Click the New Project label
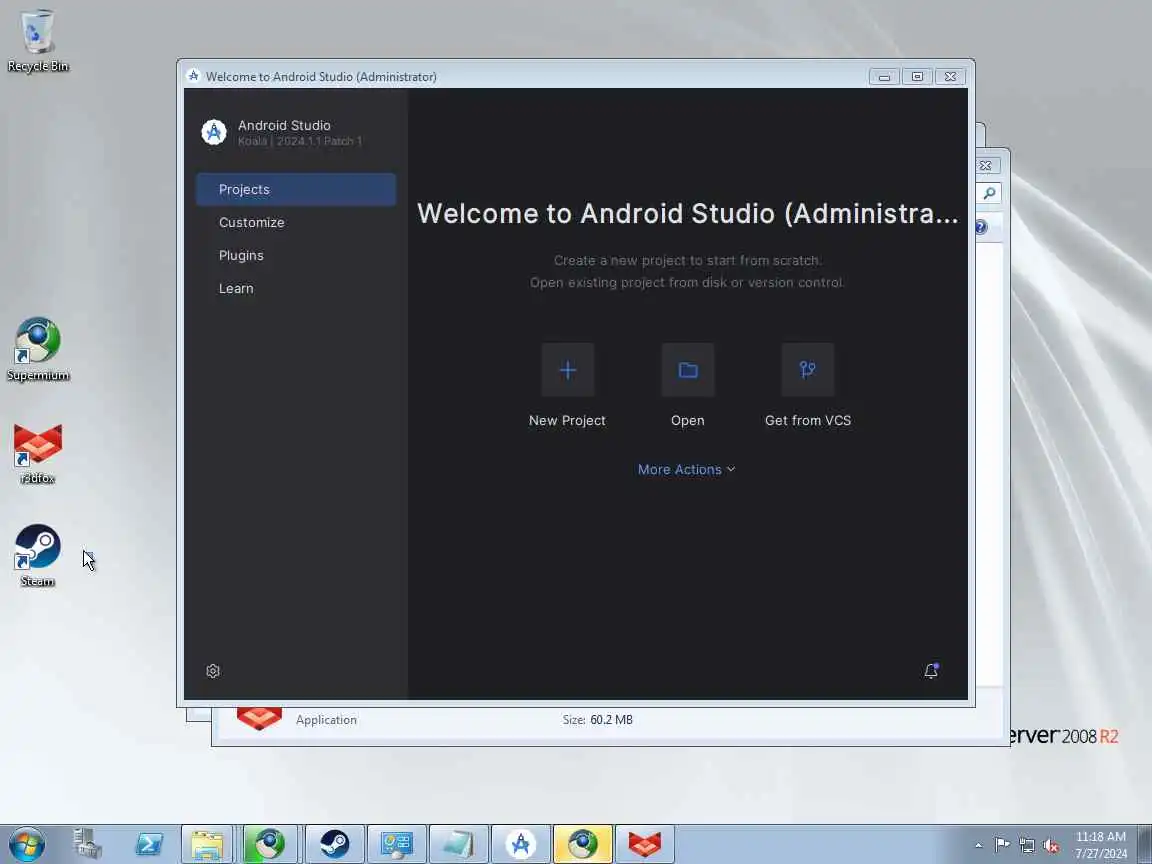This screenshot has width=1152, height=864. [x=567, y=420]
